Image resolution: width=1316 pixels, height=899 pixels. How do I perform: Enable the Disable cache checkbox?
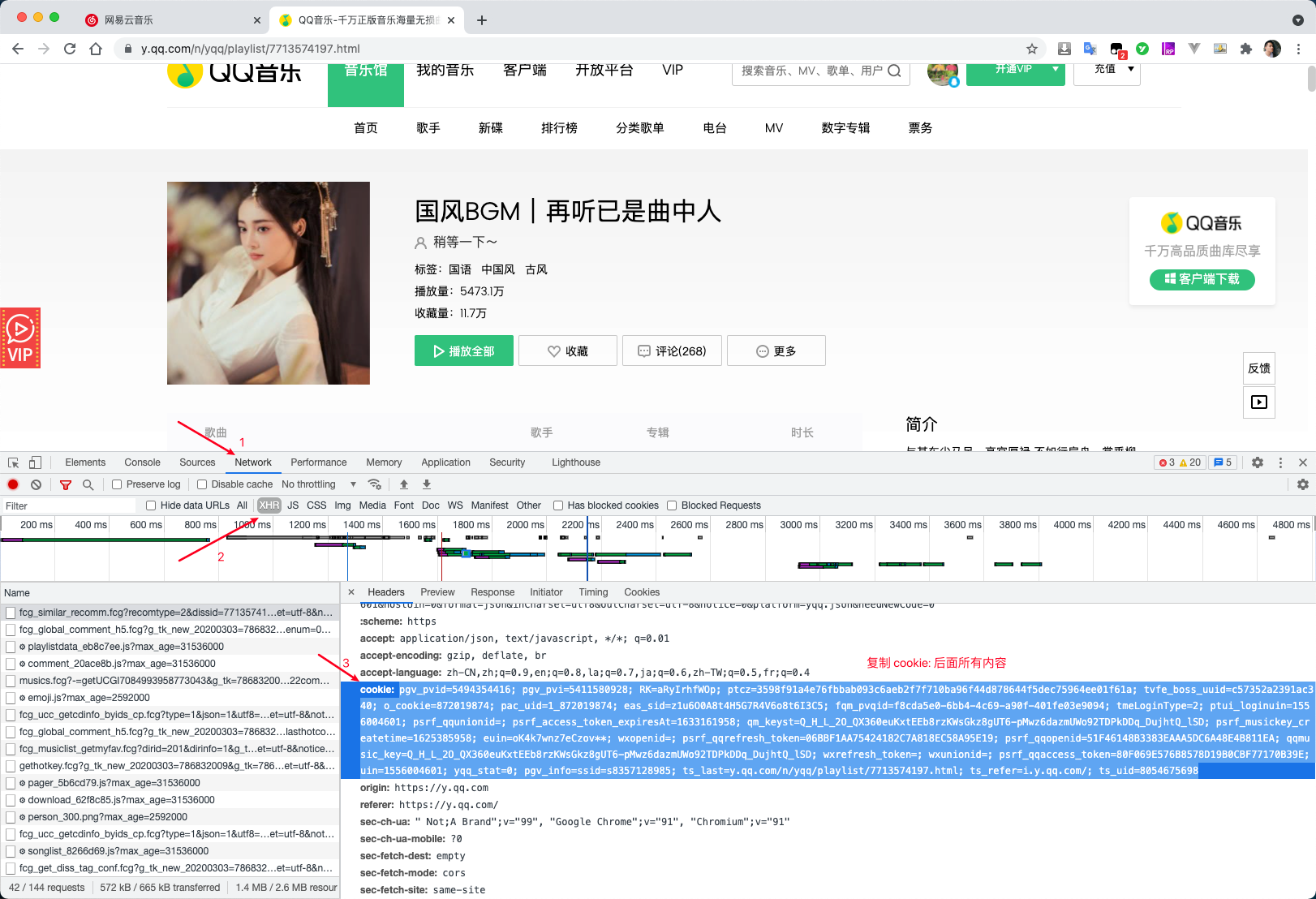pos(201,484)
